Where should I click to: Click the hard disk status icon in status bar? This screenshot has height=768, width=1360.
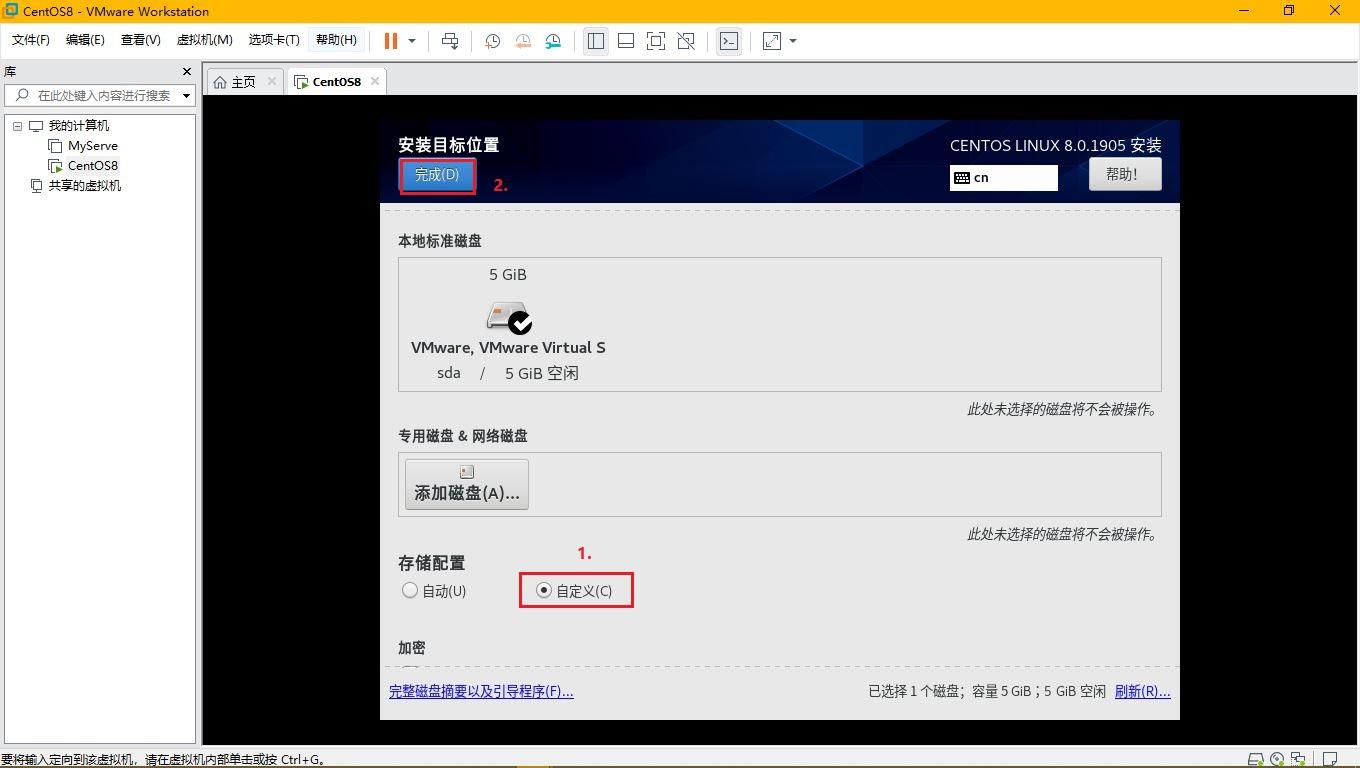pos(1256,759)
